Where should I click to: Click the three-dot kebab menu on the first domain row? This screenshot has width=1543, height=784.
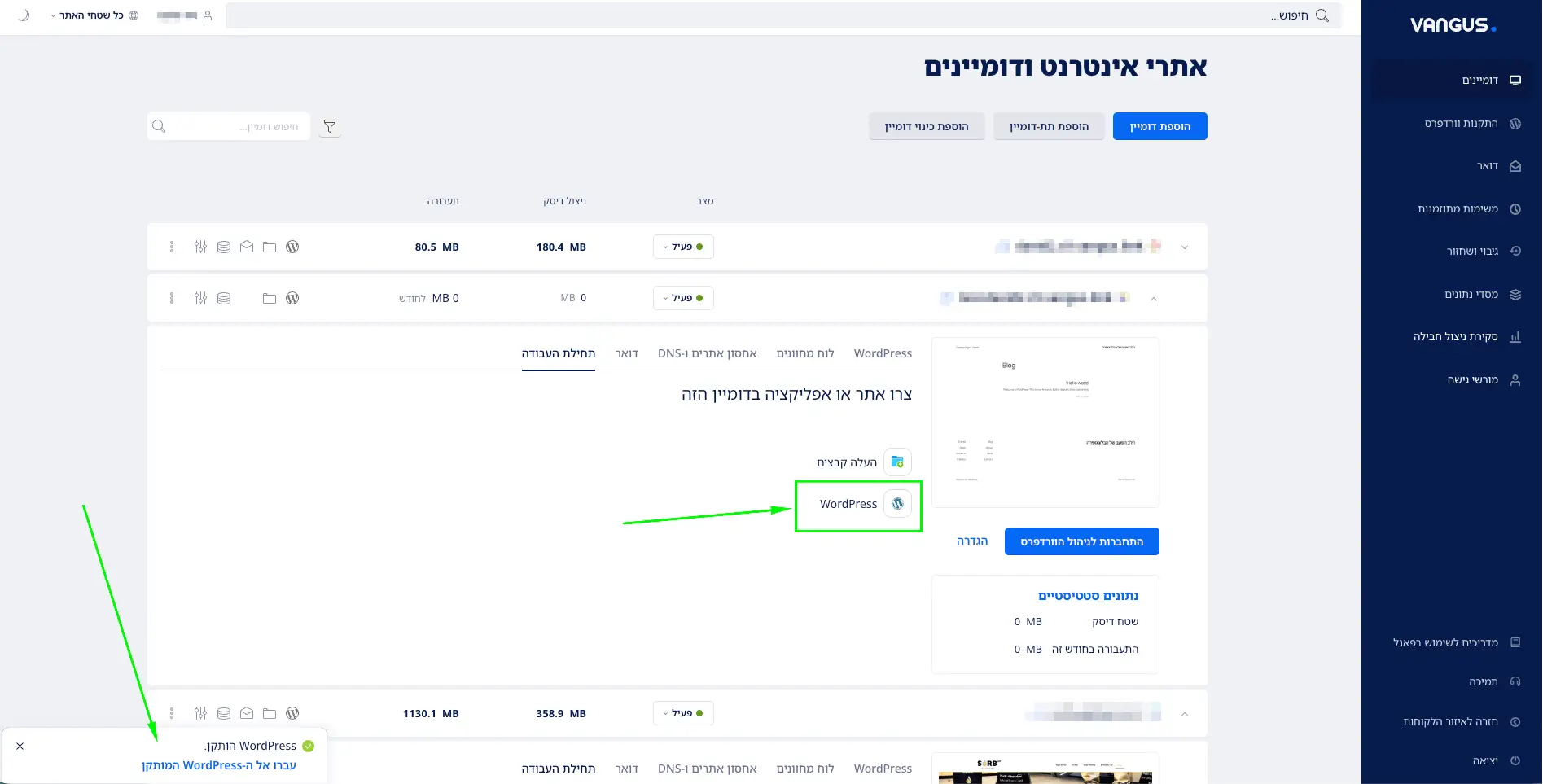172,247
